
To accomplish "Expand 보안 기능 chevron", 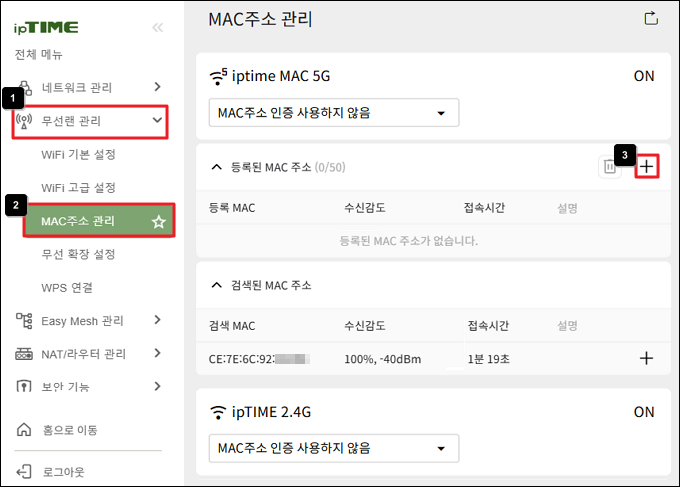I will [157, 386].
